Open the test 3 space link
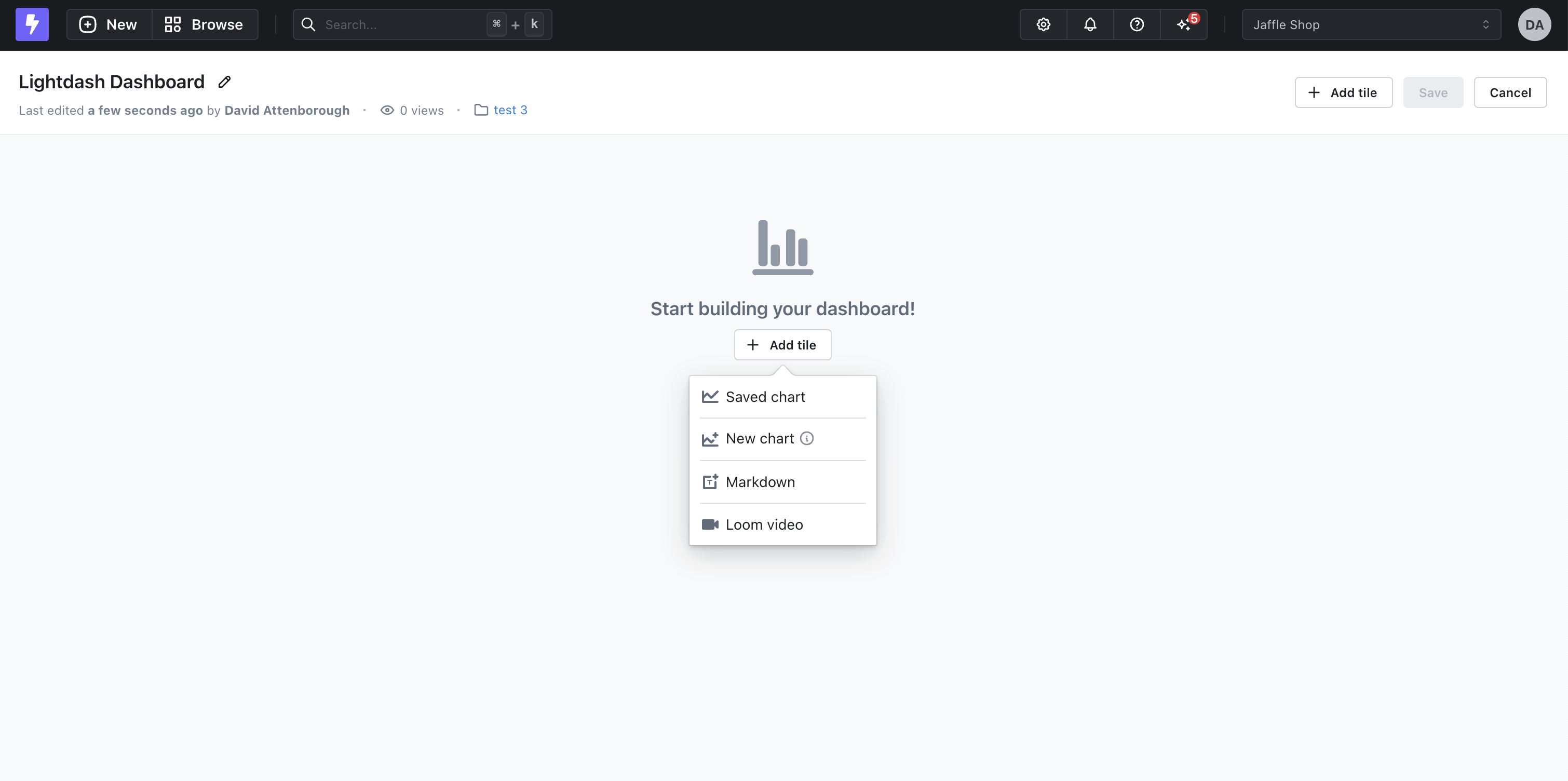 510,110
